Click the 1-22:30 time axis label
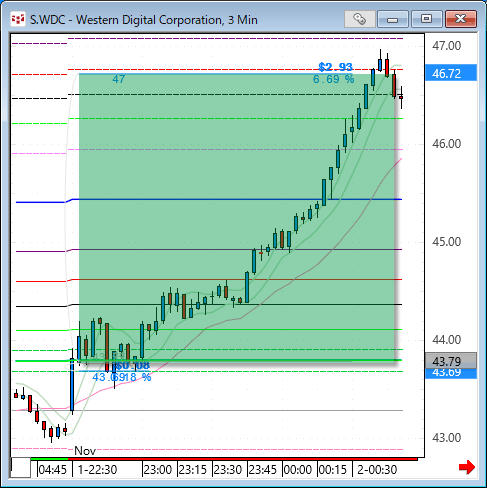Viewport: 487px width, 488px height. (97, 470)
